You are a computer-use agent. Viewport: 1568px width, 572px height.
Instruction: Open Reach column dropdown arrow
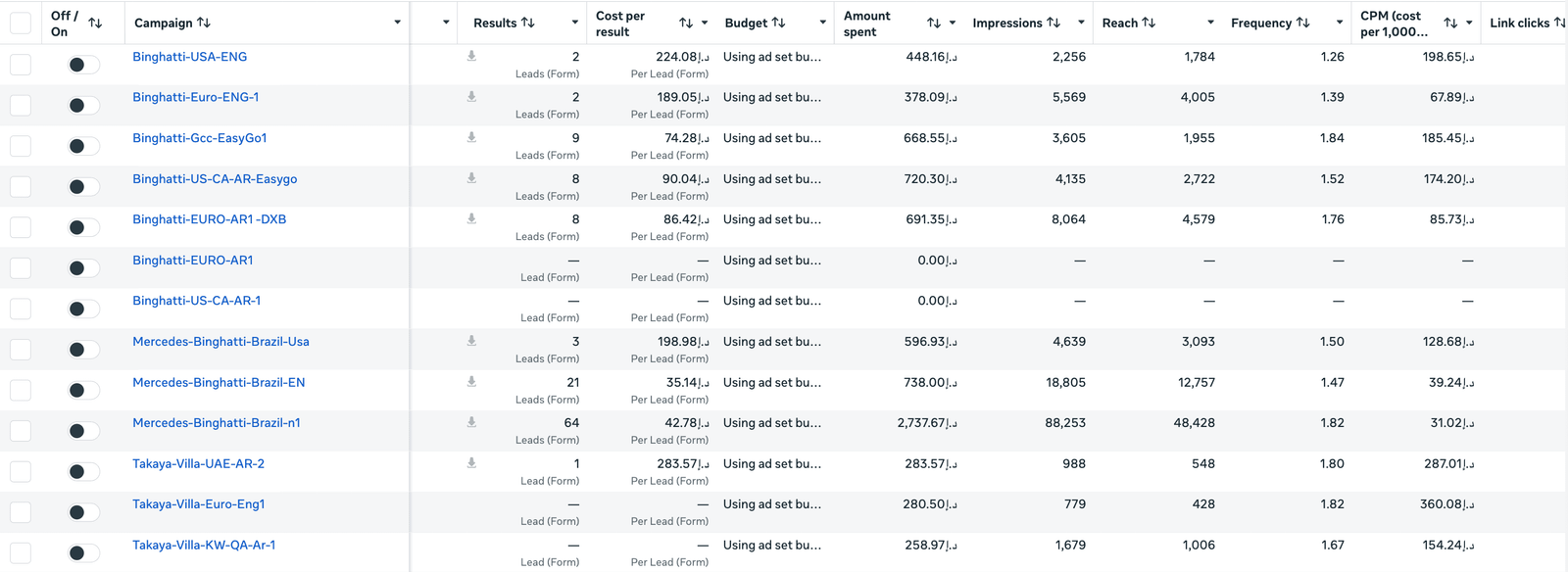pos(1210,23)
